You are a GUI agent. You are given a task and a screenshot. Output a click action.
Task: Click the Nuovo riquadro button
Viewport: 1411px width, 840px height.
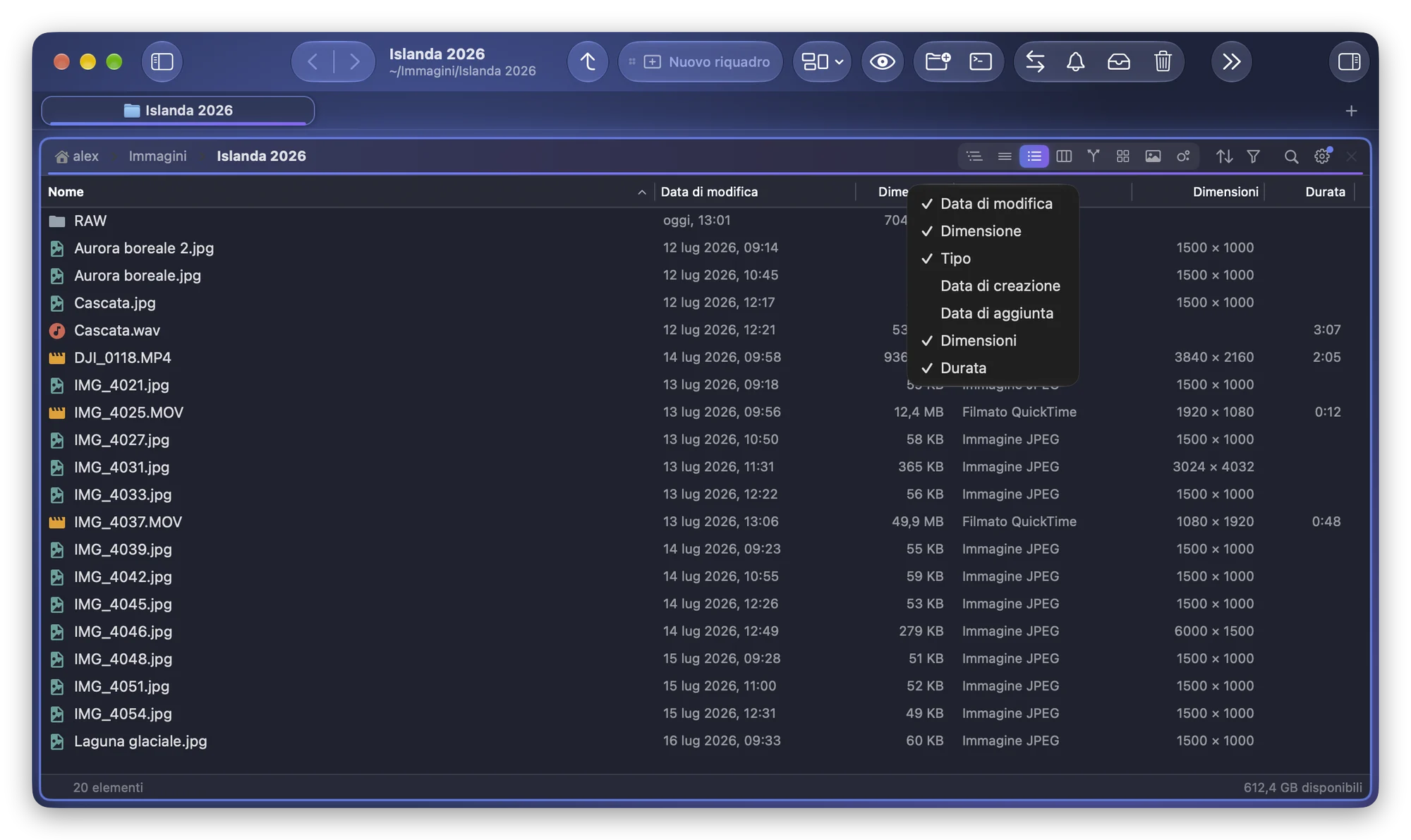(x=700, y=61)
